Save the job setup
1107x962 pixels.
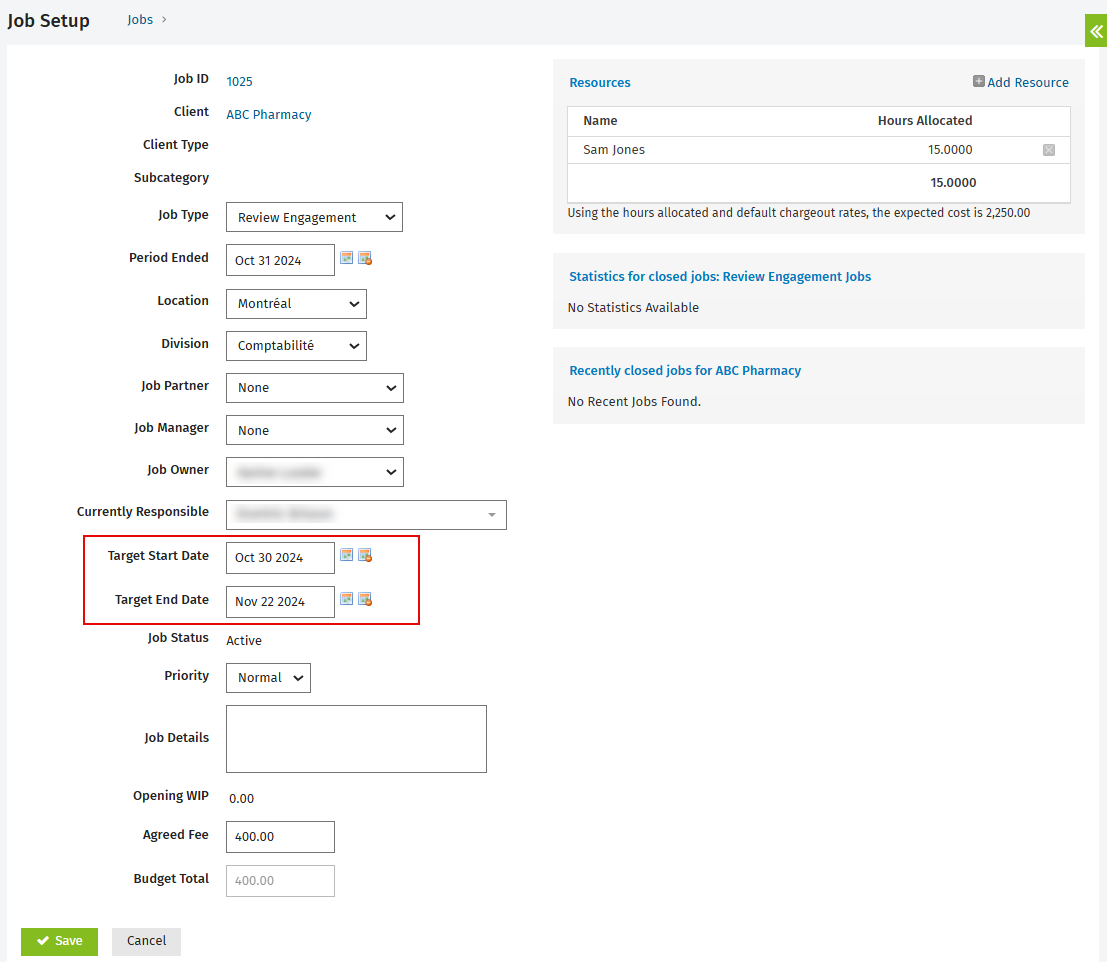click(59, 942)
